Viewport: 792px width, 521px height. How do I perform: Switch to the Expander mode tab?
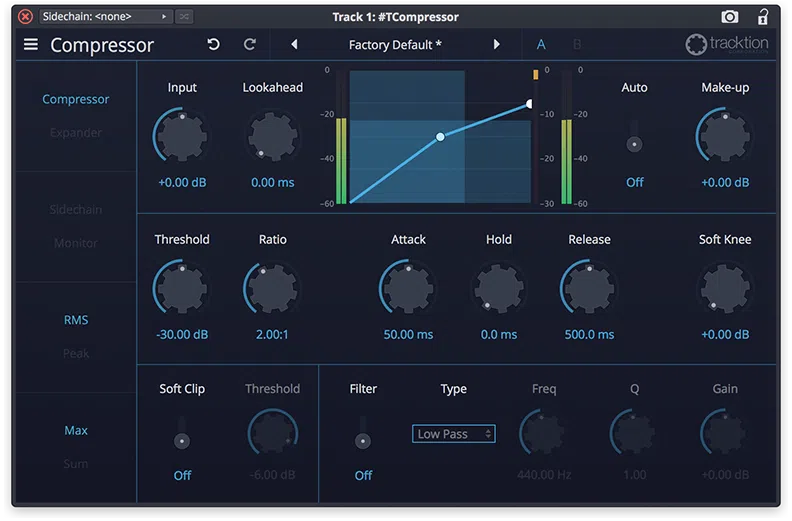click(76, 133)
